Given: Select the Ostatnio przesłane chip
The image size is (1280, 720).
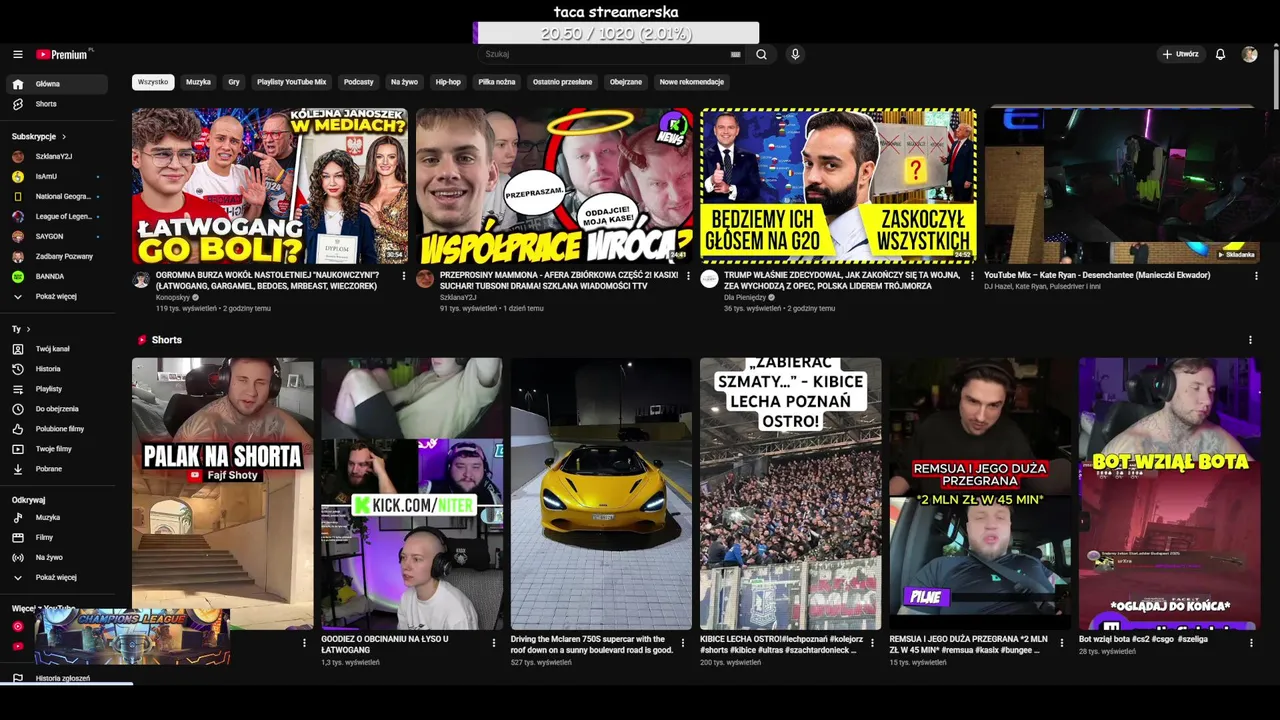Looking at the screenshot, I should pyautogui.click(x=562, y=82).
